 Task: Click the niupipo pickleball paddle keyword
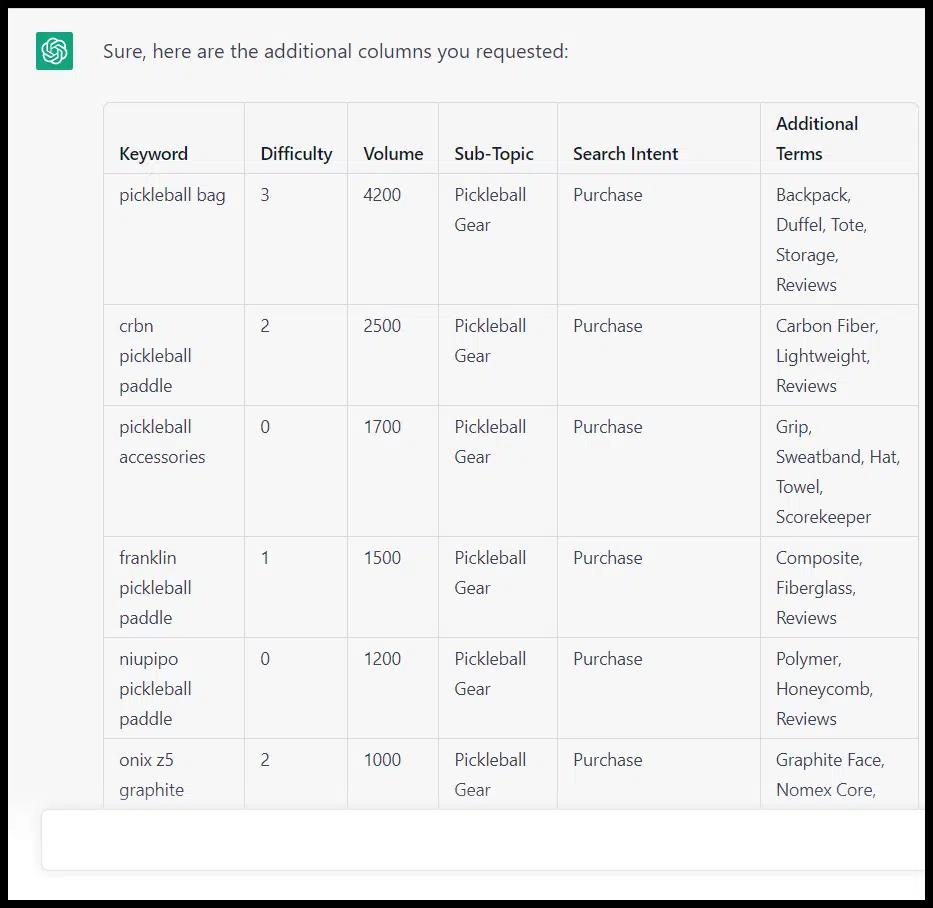pos(155,688)
